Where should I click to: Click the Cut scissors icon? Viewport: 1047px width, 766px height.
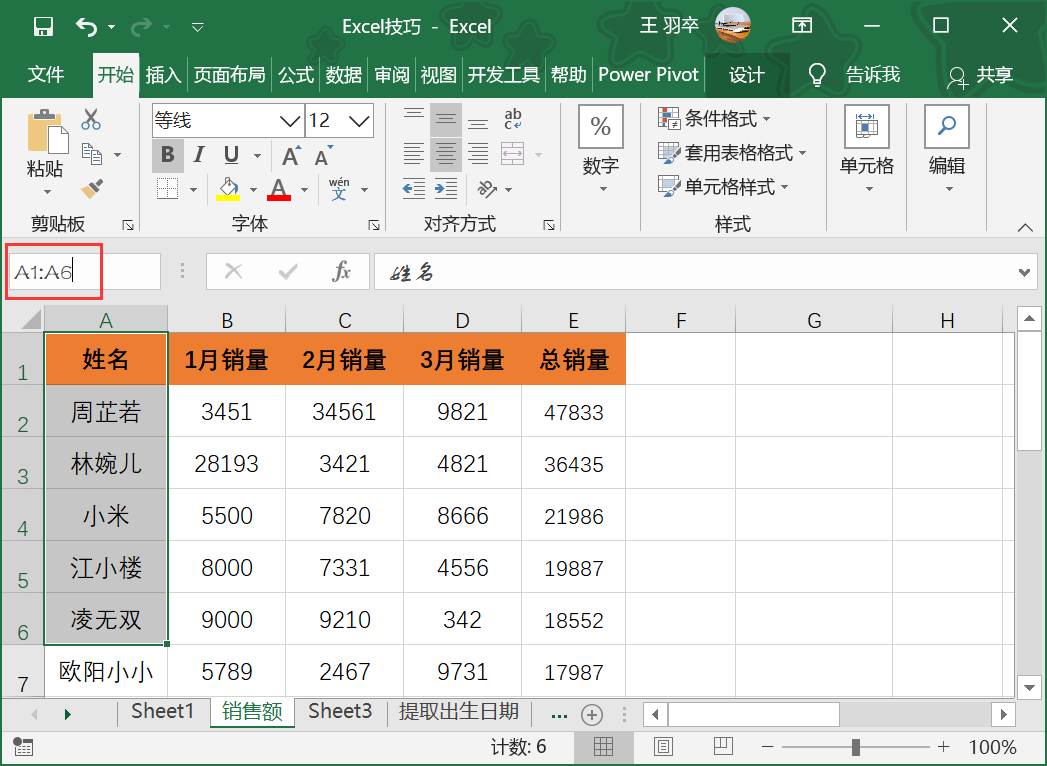click(91, 120)
